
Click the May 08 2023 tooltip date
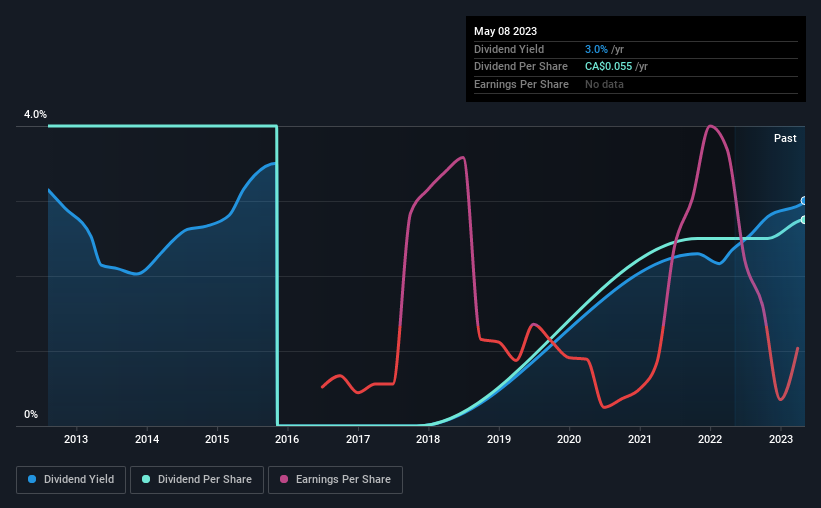[x=505, y=31]
